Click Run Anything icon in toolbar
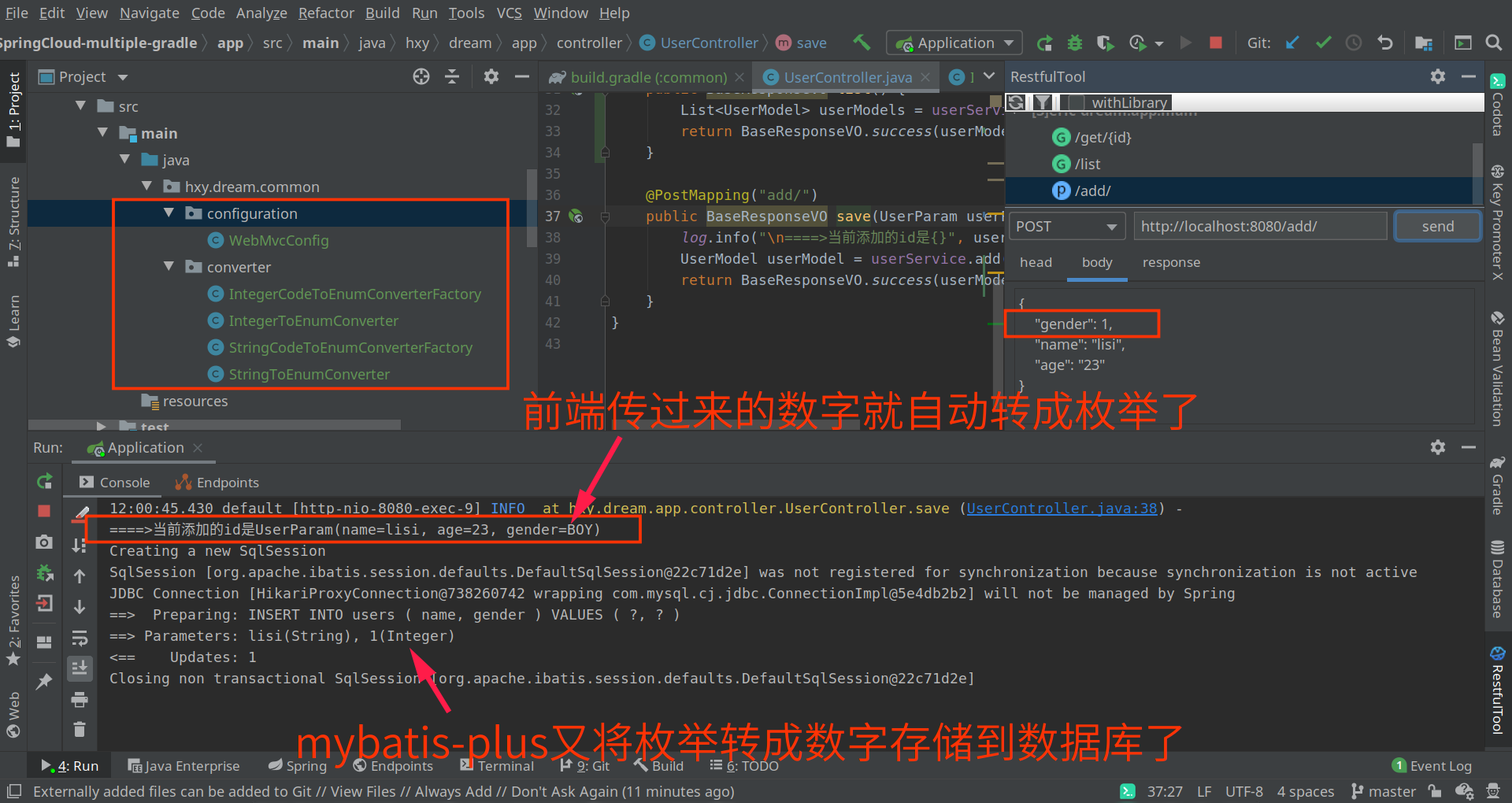Viewport: 1512px width, 803px height. pyautogui.click(x=1462, y=43)
